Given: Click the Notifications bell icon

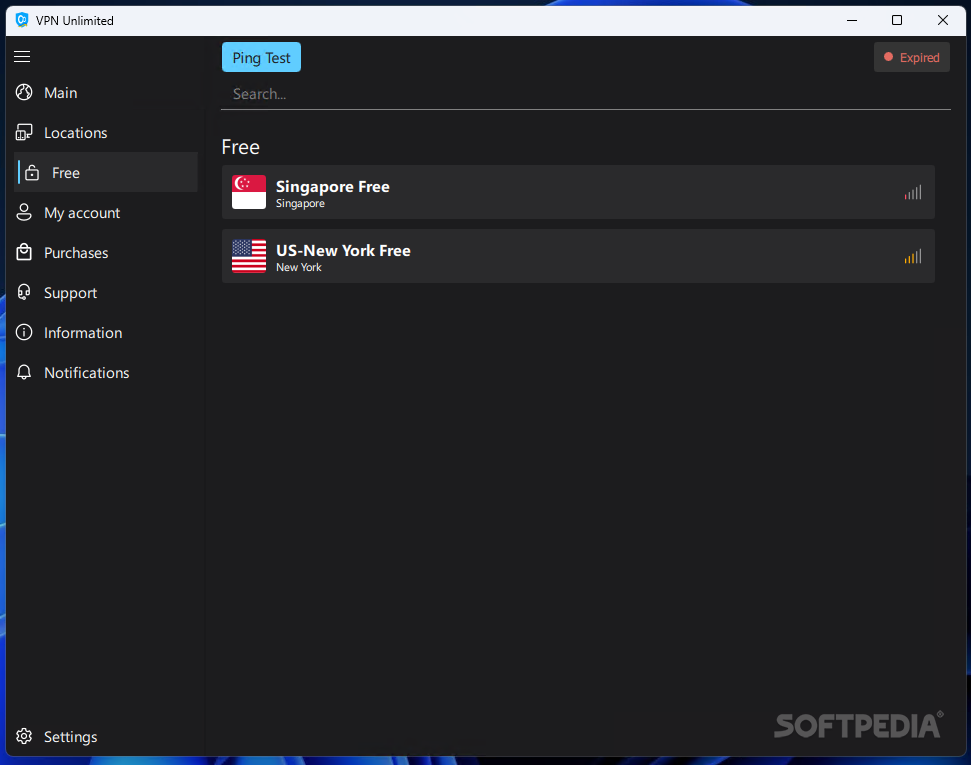Looking at the screenshot, I should tap(24, 372).
